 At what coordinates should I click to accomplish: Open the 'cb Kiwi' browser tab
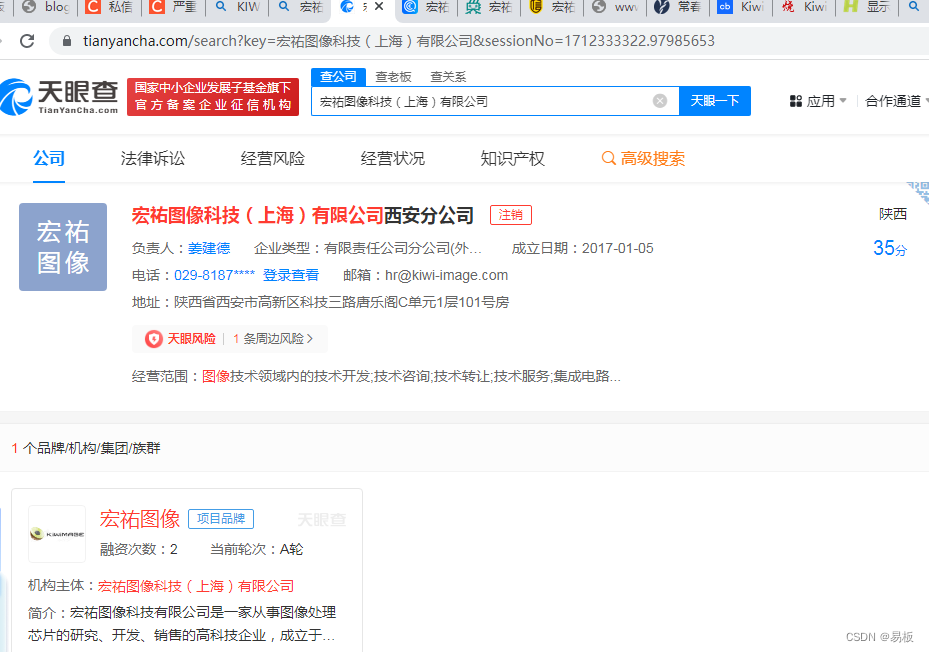[742, 7]
